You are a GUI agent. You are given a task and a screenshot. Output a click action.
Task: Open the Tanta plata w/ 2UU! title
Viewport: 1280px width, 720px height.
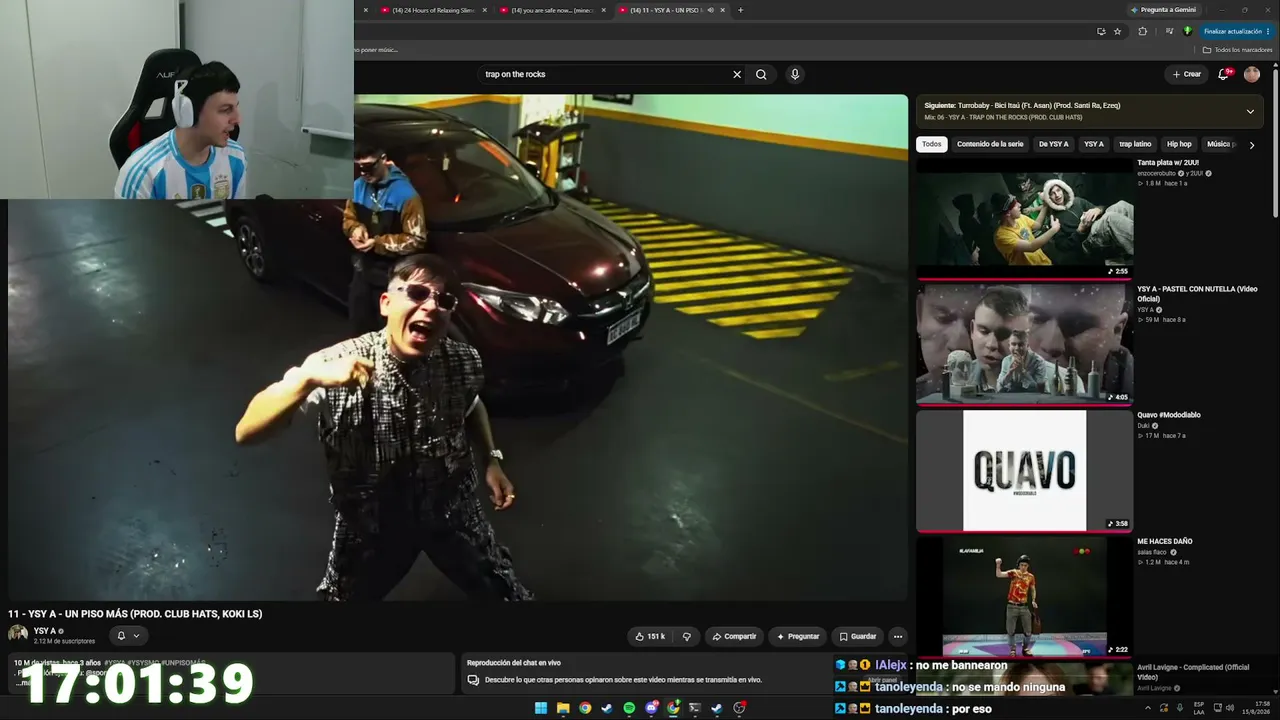click(x=1168, y=162)
